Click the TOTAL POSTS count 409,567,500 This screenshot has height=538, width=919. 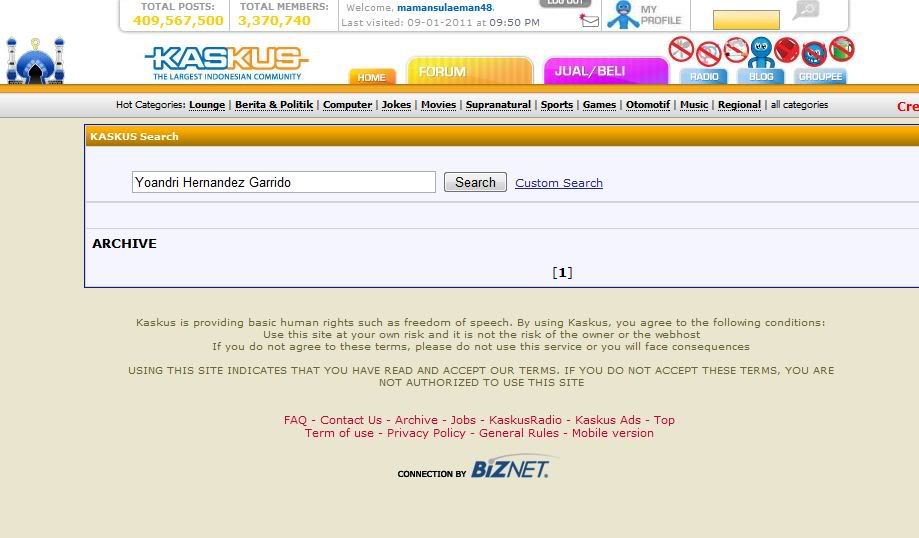(x=178, y=21)
